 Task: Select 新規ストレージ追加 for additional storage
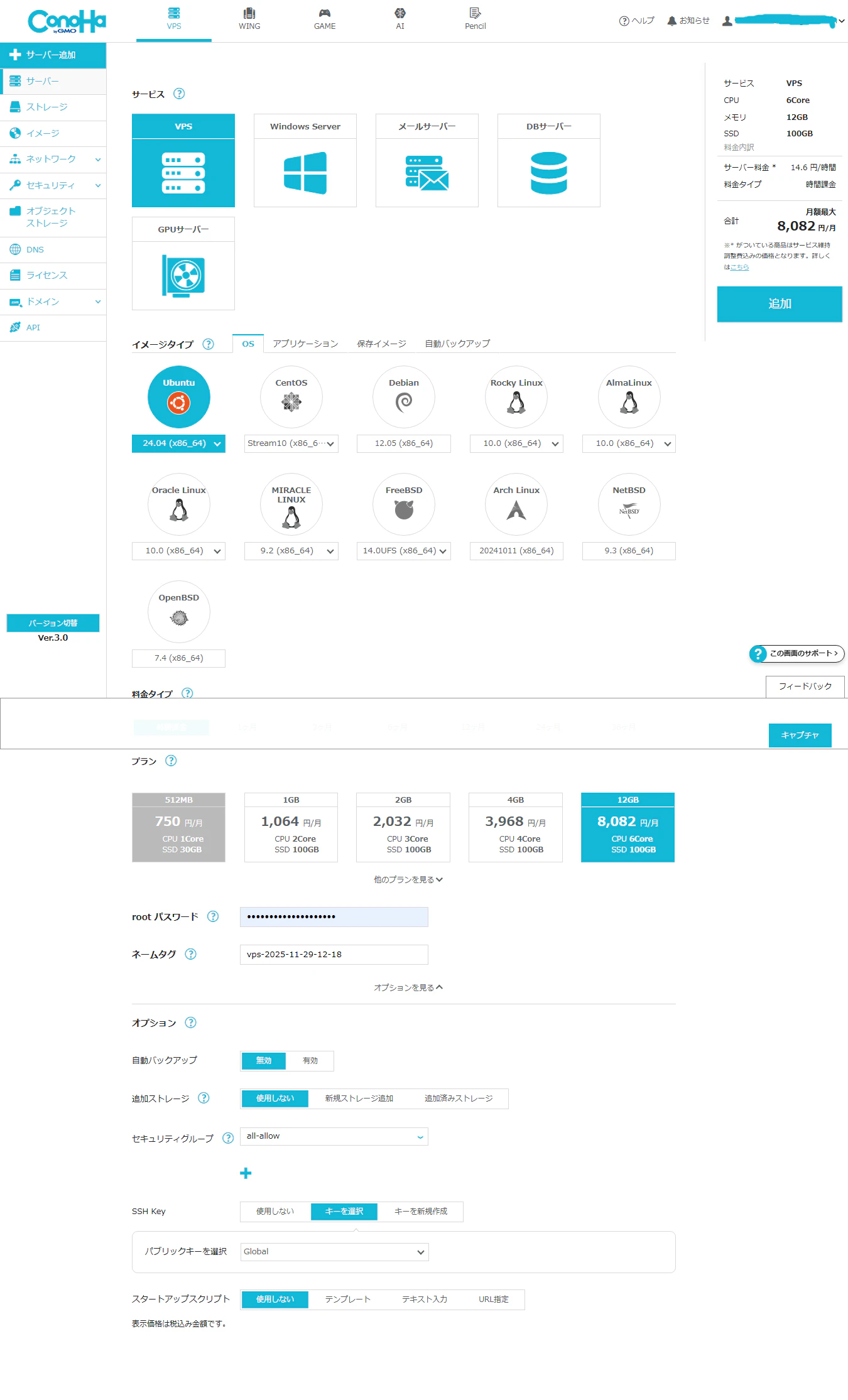coord(359,1099)
